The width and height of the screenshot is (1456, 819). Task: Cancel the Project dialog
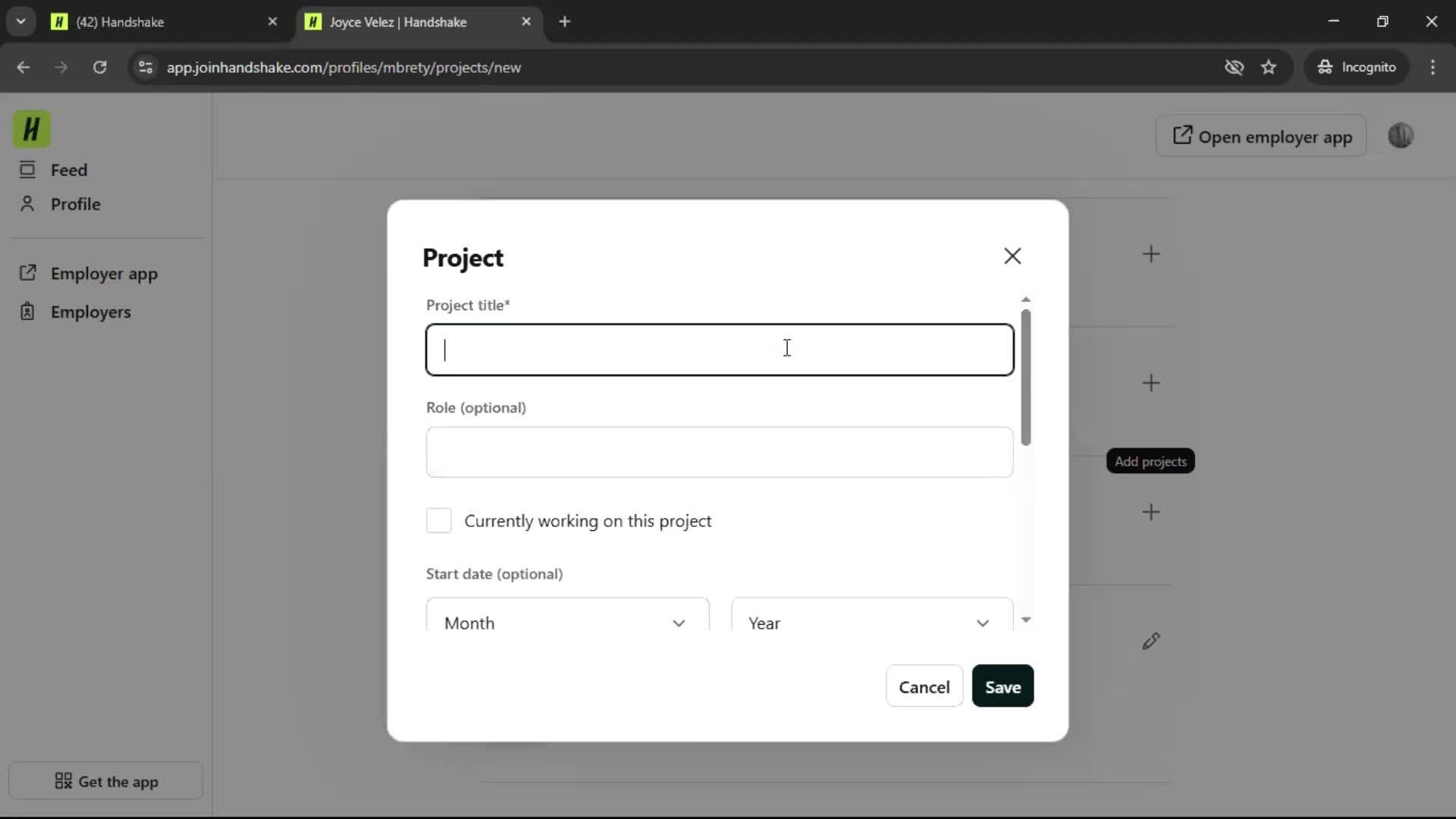(x=924, y=686)
